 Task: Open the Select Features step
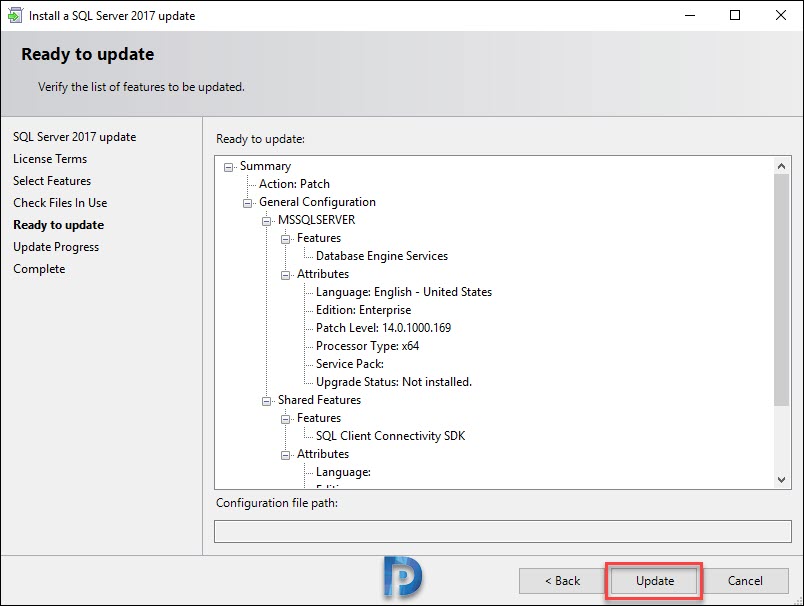tap(52, 181)
